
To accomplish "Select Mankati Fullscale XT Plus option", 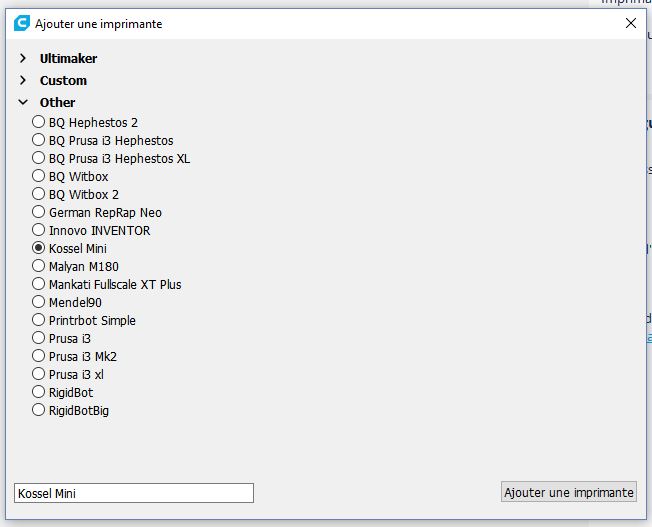I will tap(38, 284).
